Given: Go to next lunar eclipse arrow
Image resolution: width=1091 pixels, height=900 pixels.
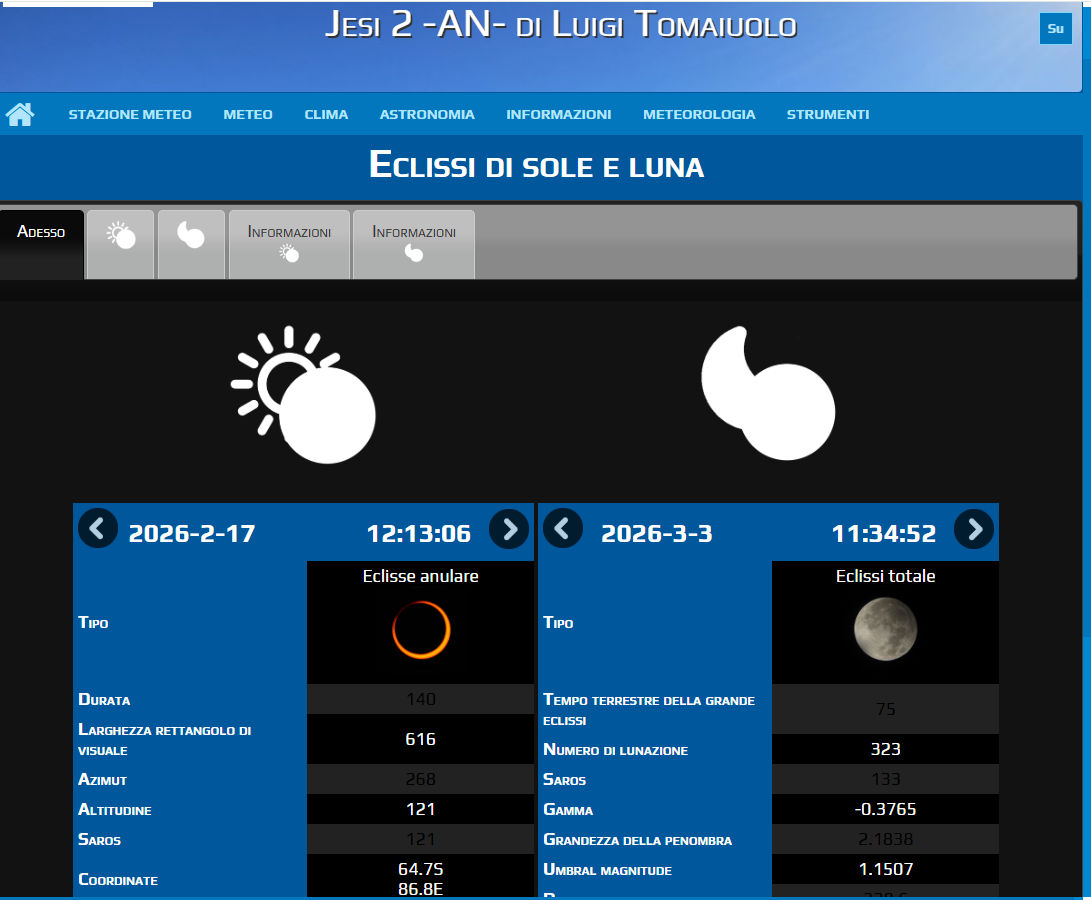Looking at the screenshot, I should (974, 528).
